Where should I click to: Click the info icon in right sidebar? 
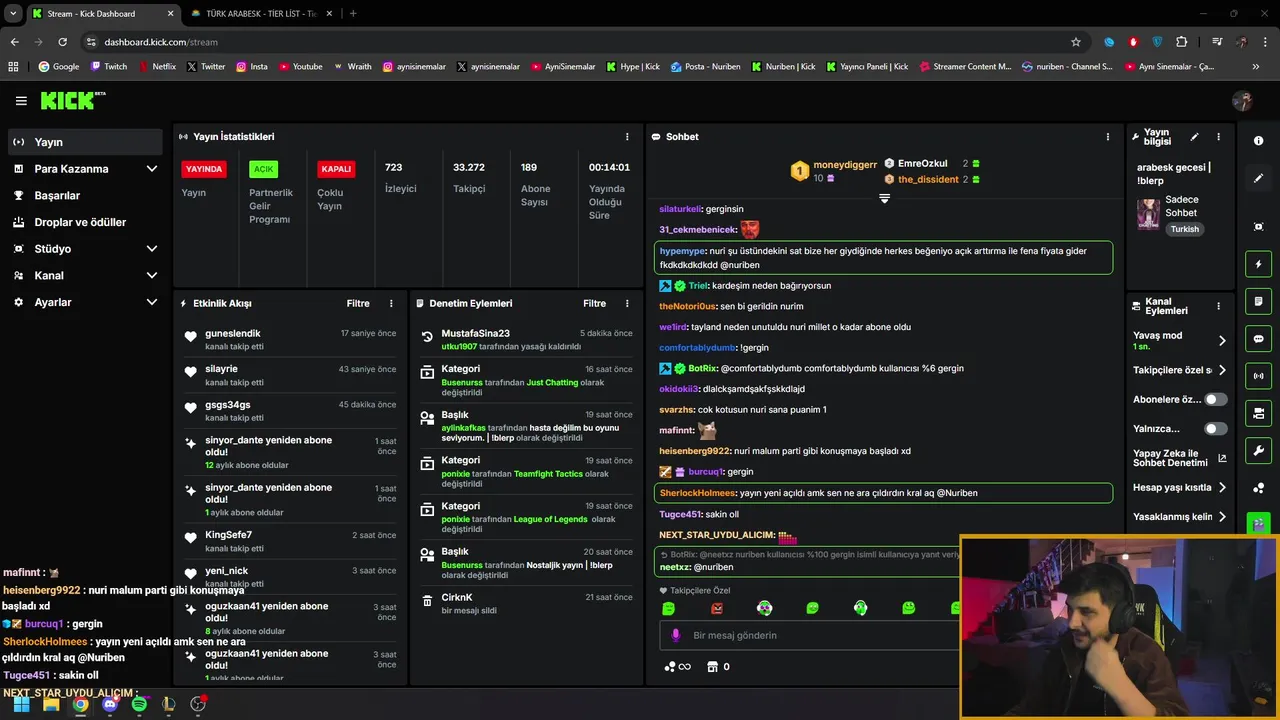(x=1258, y=141)
